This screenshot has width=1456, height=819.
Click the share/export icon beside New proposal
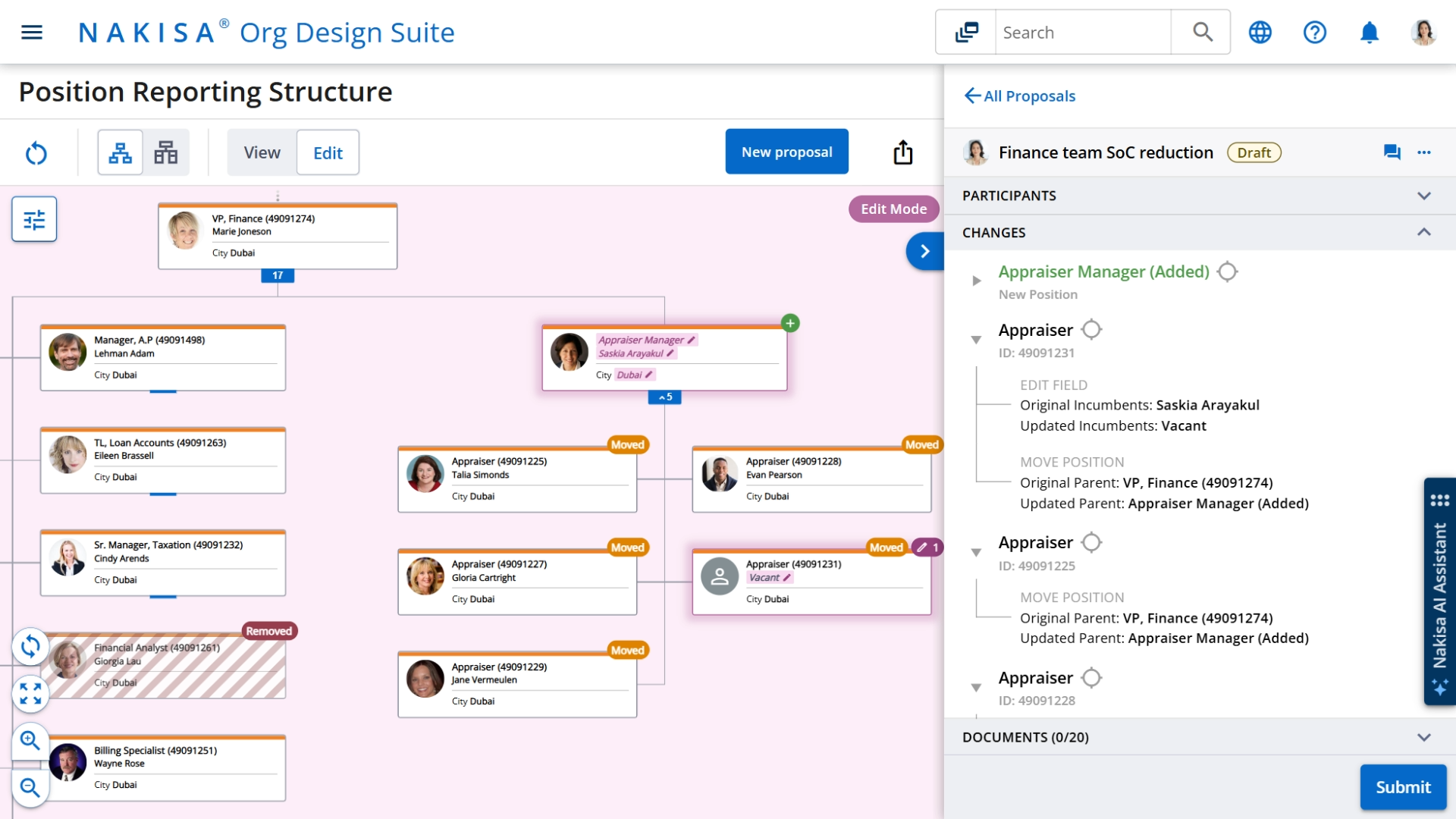coord(902,152)
